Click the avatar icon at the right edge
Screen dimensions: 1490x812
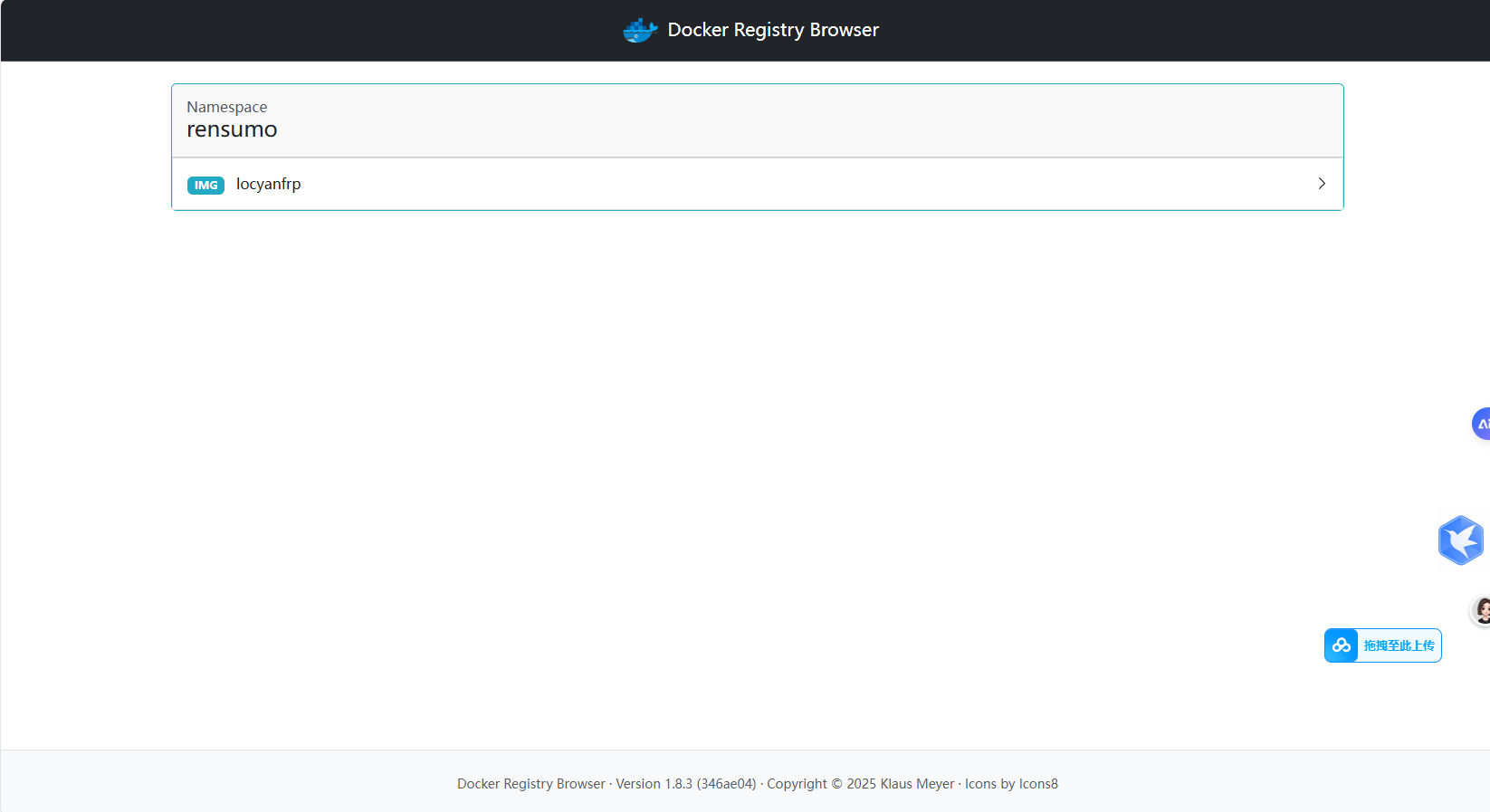point(1481,611)
